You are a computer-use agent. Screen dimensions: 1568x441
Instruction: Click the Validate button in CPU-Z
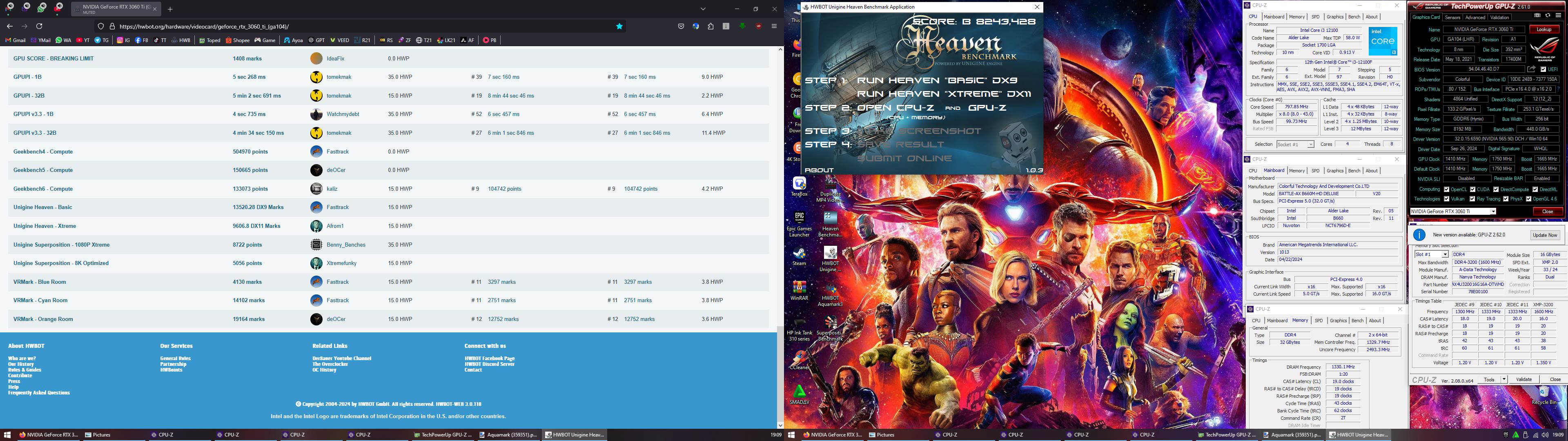[1523, 379]
